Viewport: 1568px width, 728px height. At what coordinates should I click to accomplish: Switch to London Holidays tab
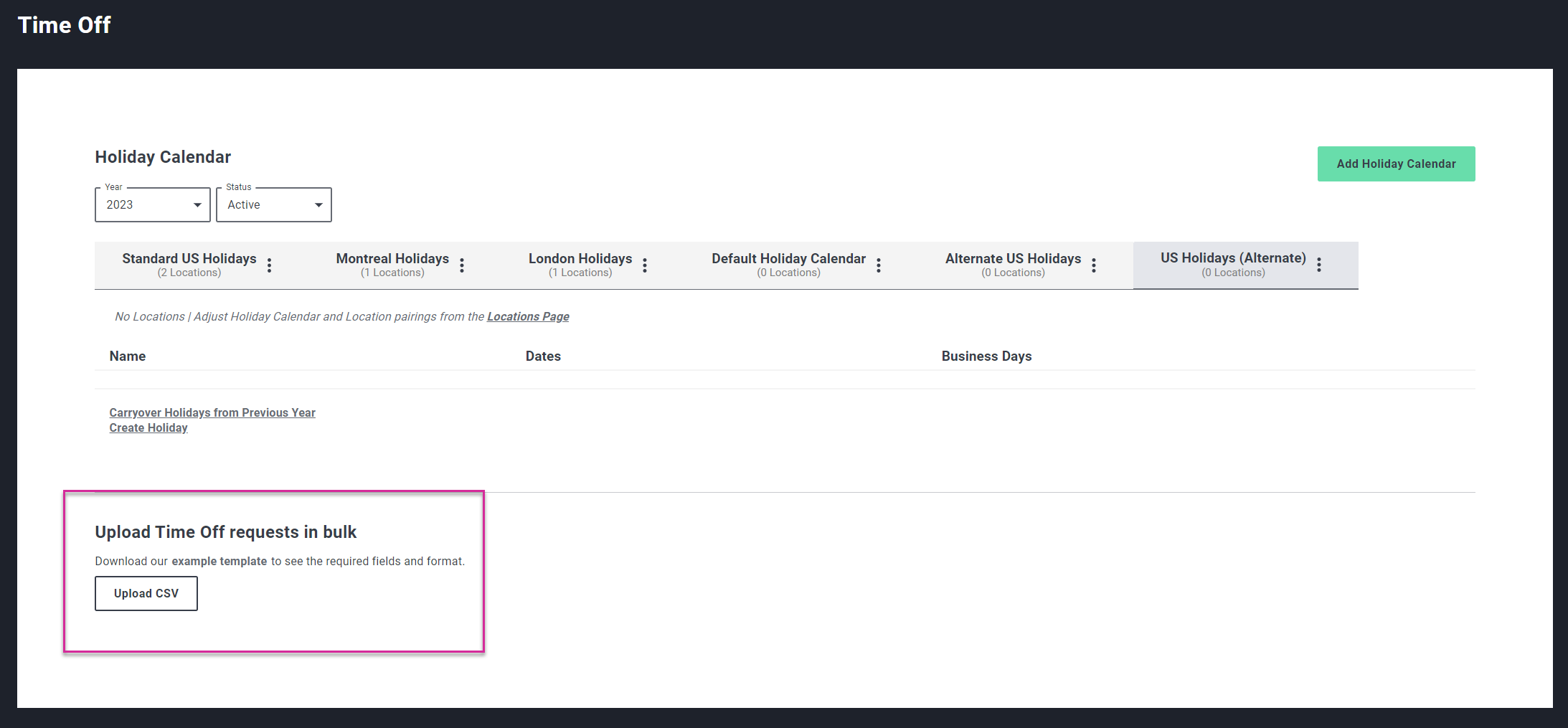(x=580, y=265)
